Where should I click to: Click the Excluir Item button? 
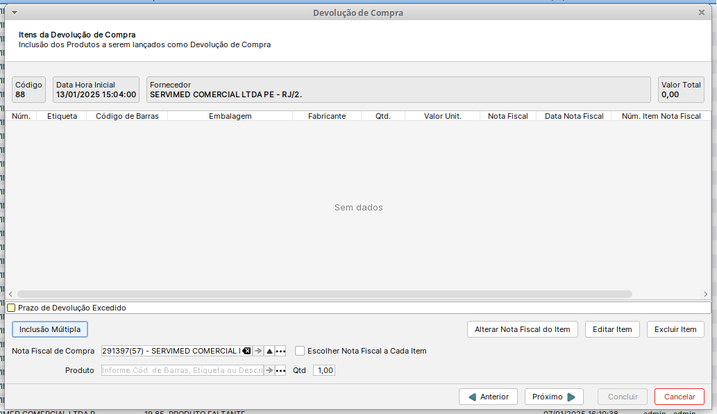pos(674,329)
